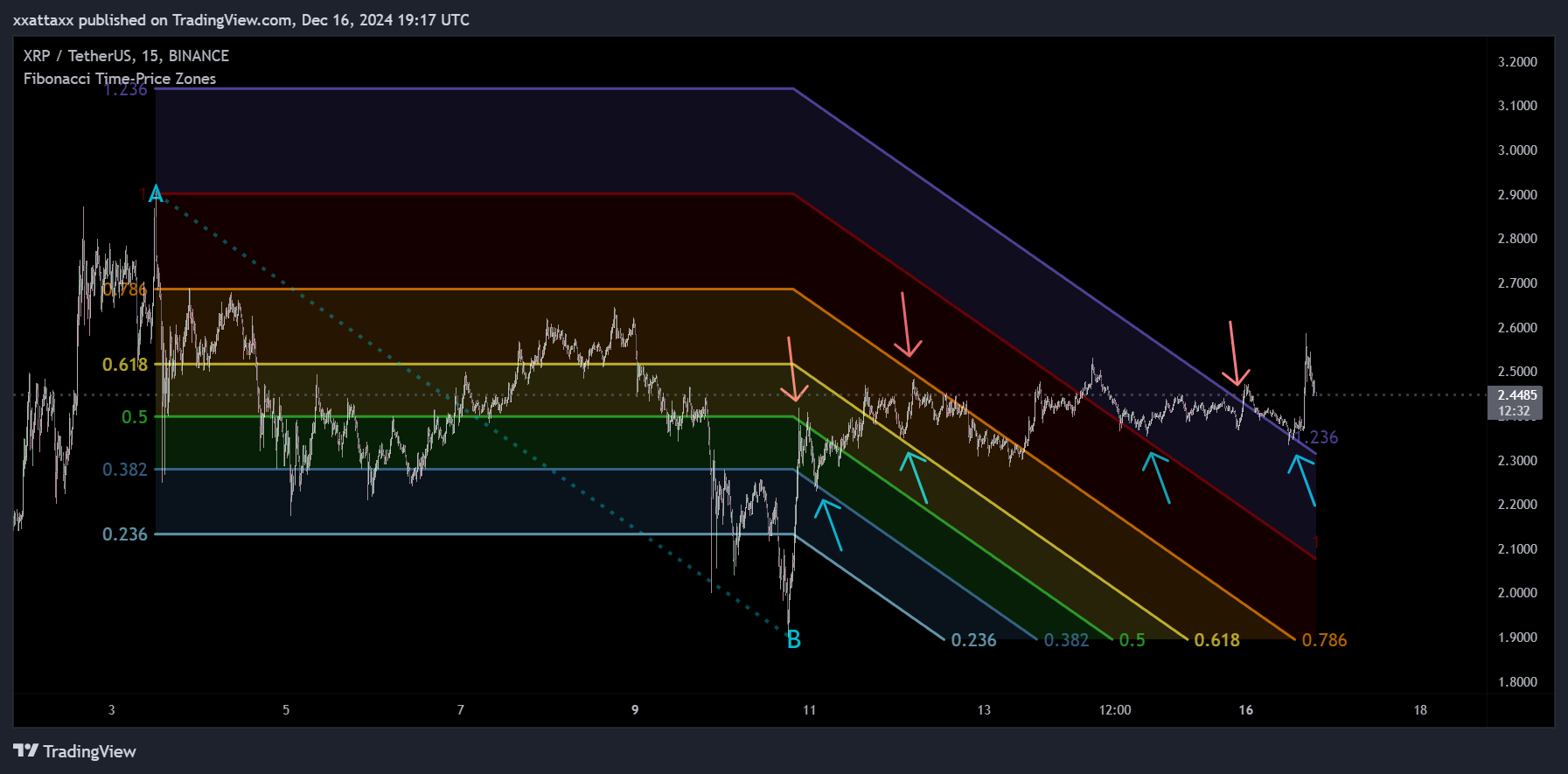Click the date label 3 on time axis
This screenshot has width=1568, height=774.
111,710
